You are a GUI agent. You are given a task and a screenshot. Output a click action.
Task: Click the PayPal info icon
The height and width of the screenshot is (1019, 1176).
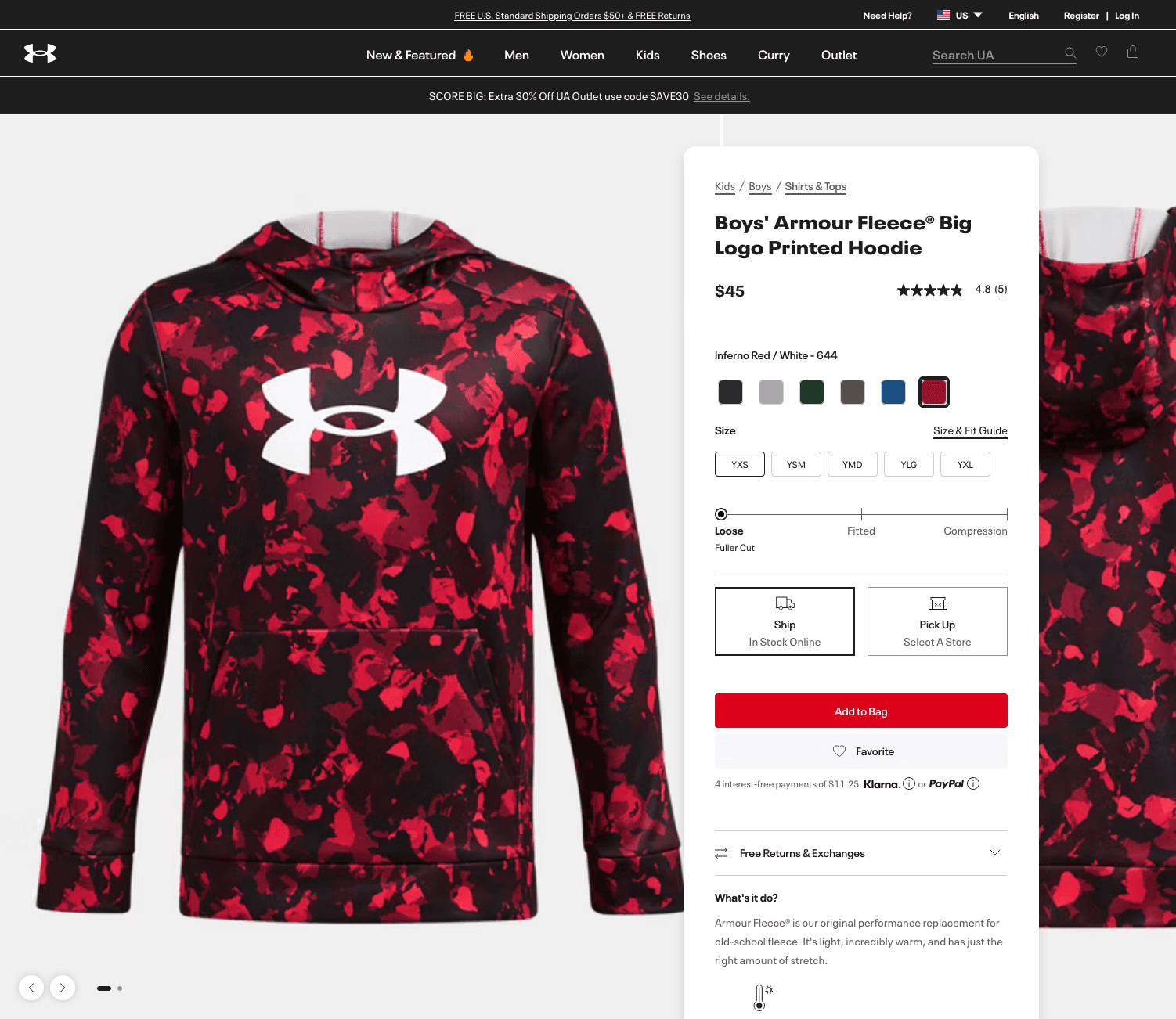(x=973, y=783)
